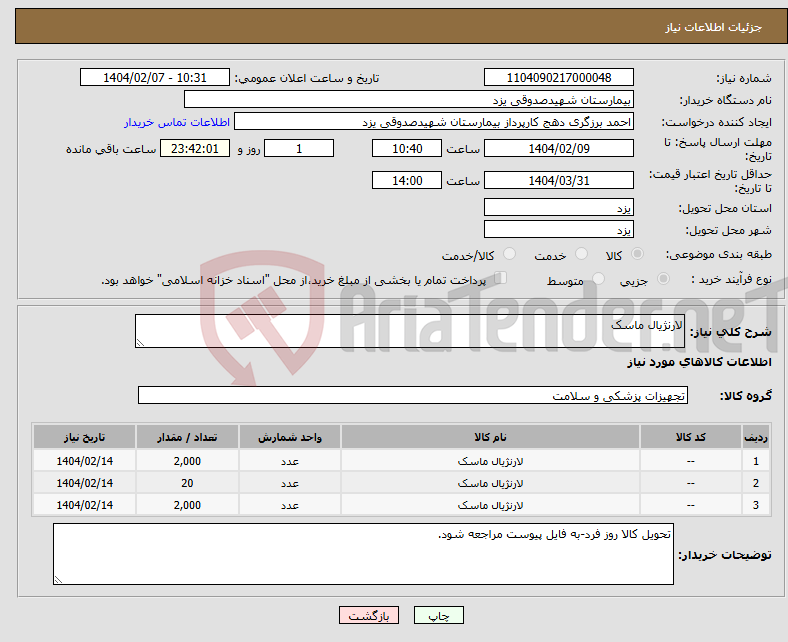
Task: Select the متوسط purchase type radio
Action: point(599,279)
